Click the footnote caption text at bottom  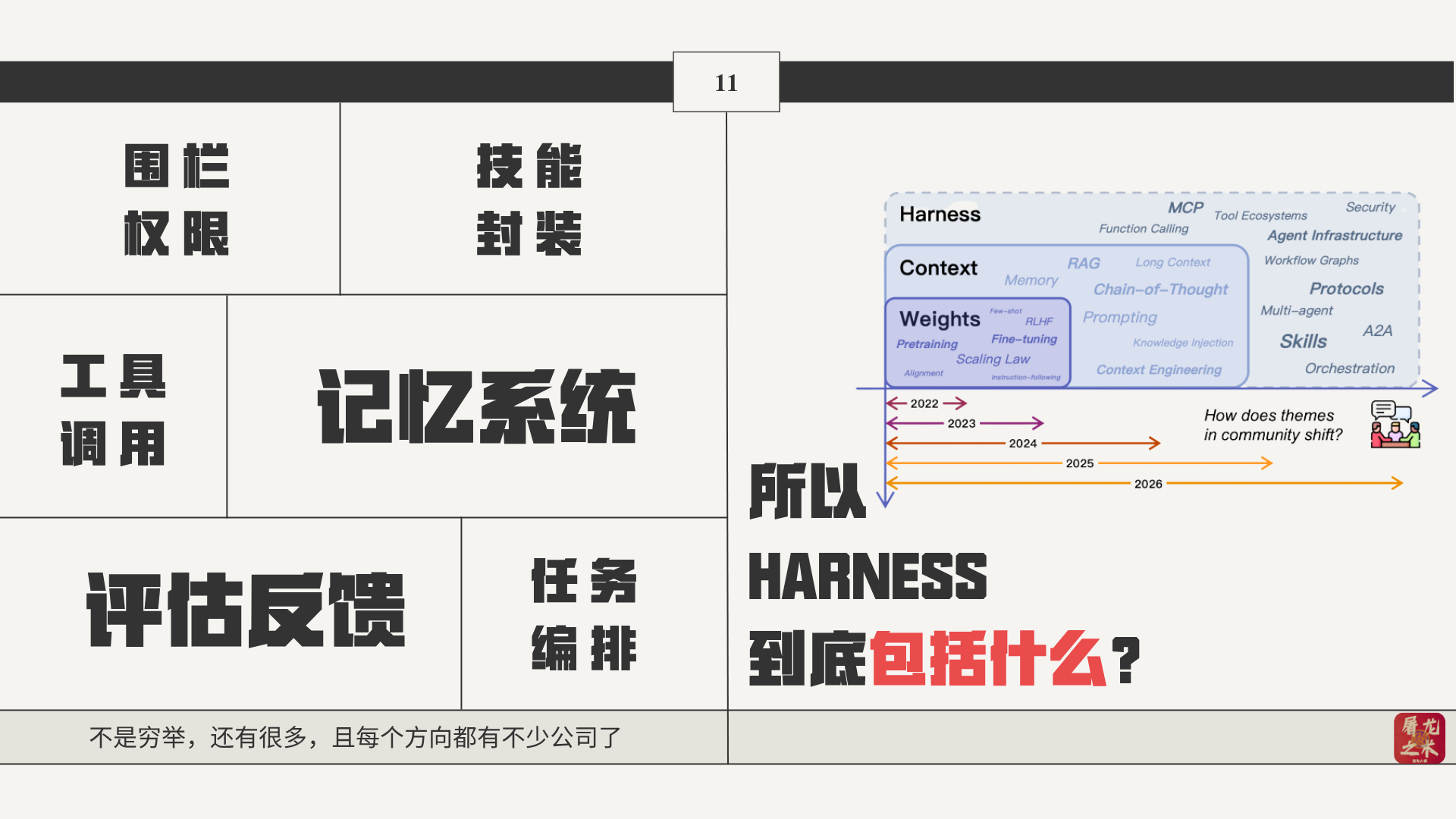[355, 737]
